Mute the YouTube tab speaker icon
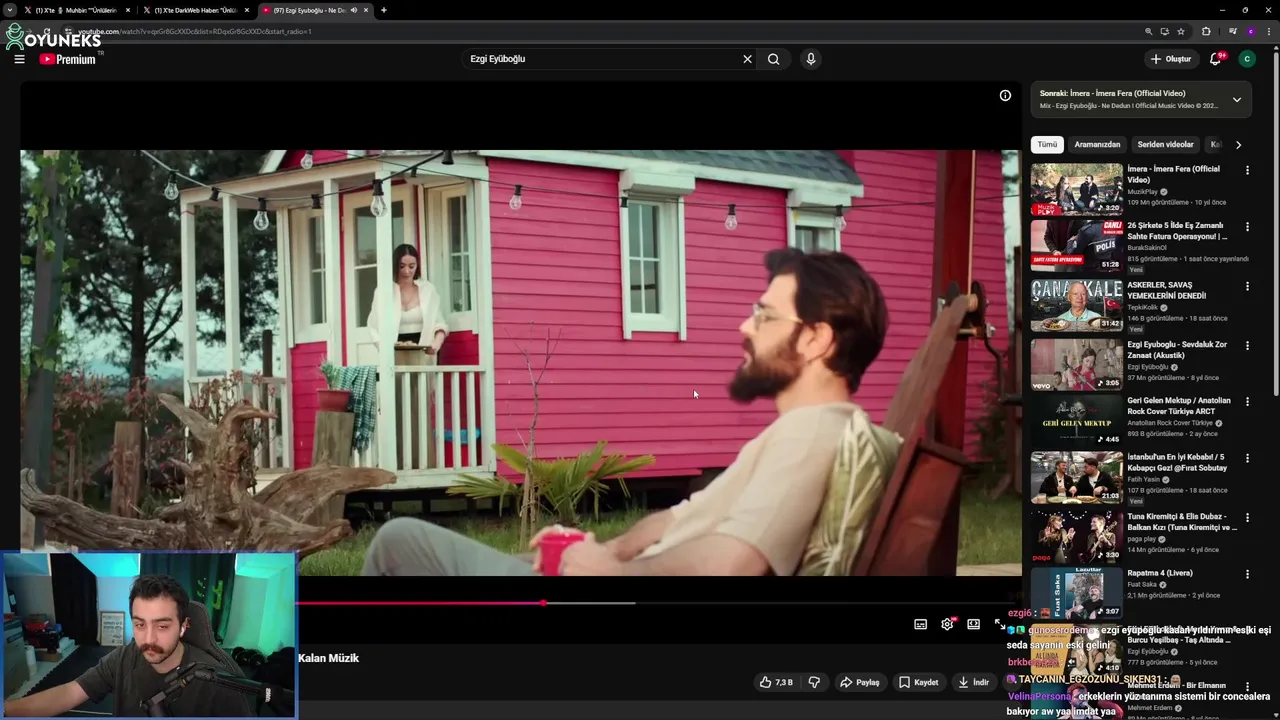 tap(353, 10)
